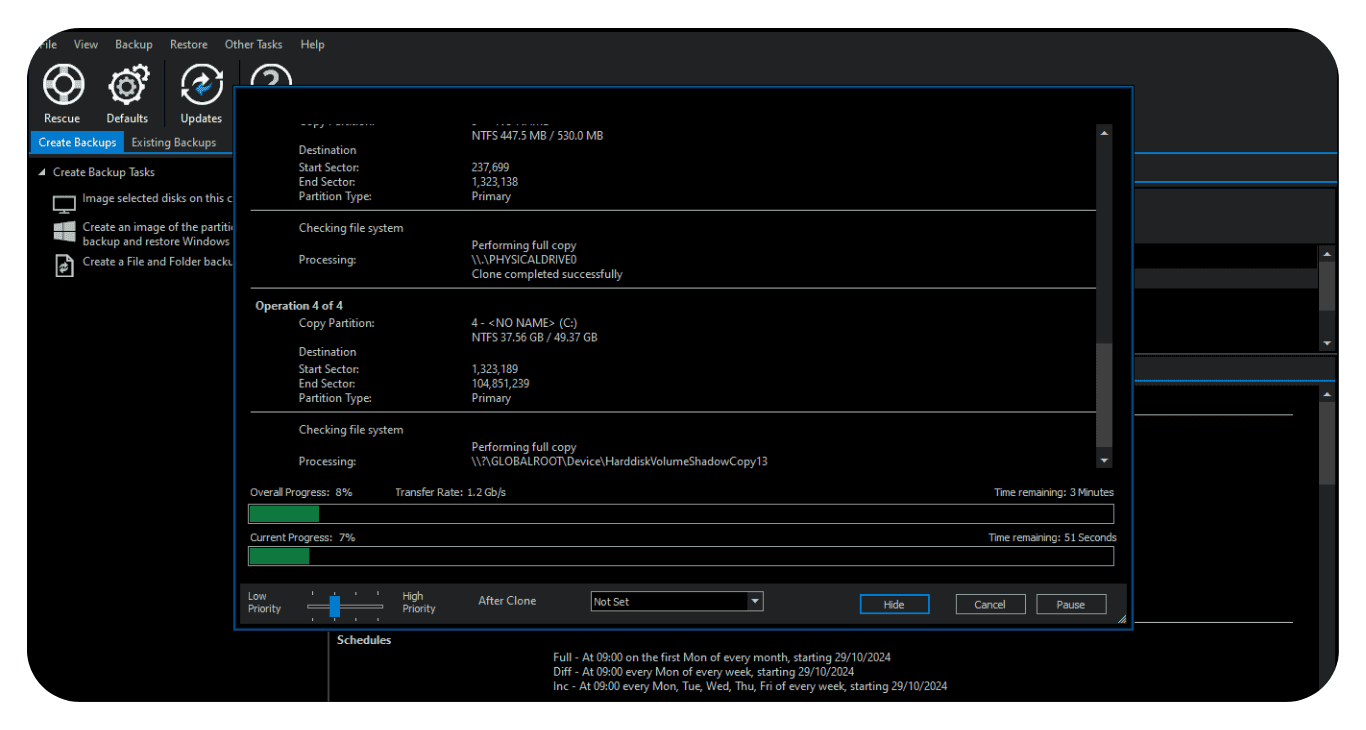The image size is (1366, 730).
Task: Click the Windows logo partition image icon
Action: (64, 232)
